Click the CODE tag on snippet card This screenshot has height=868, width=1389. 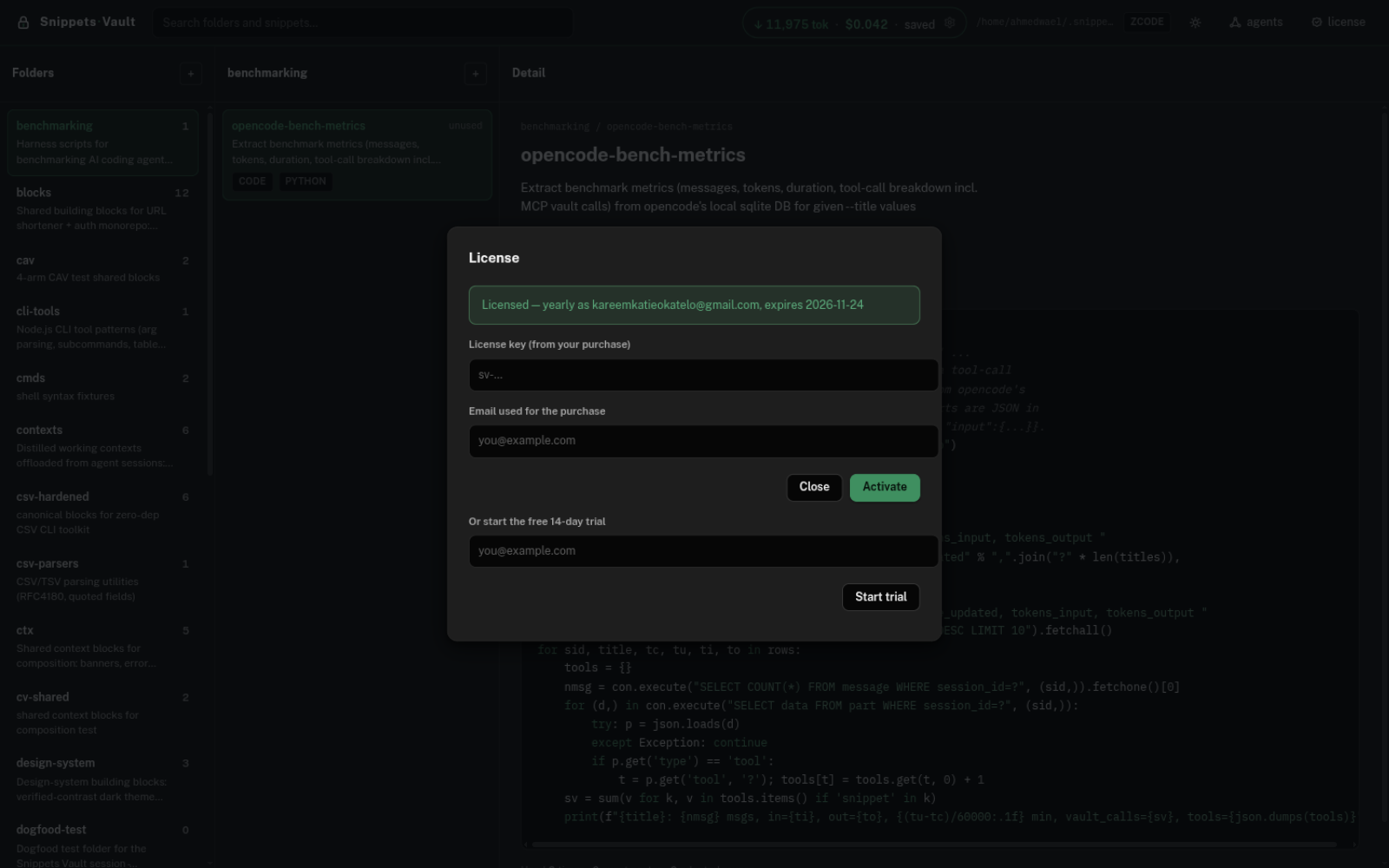[252, 181]
